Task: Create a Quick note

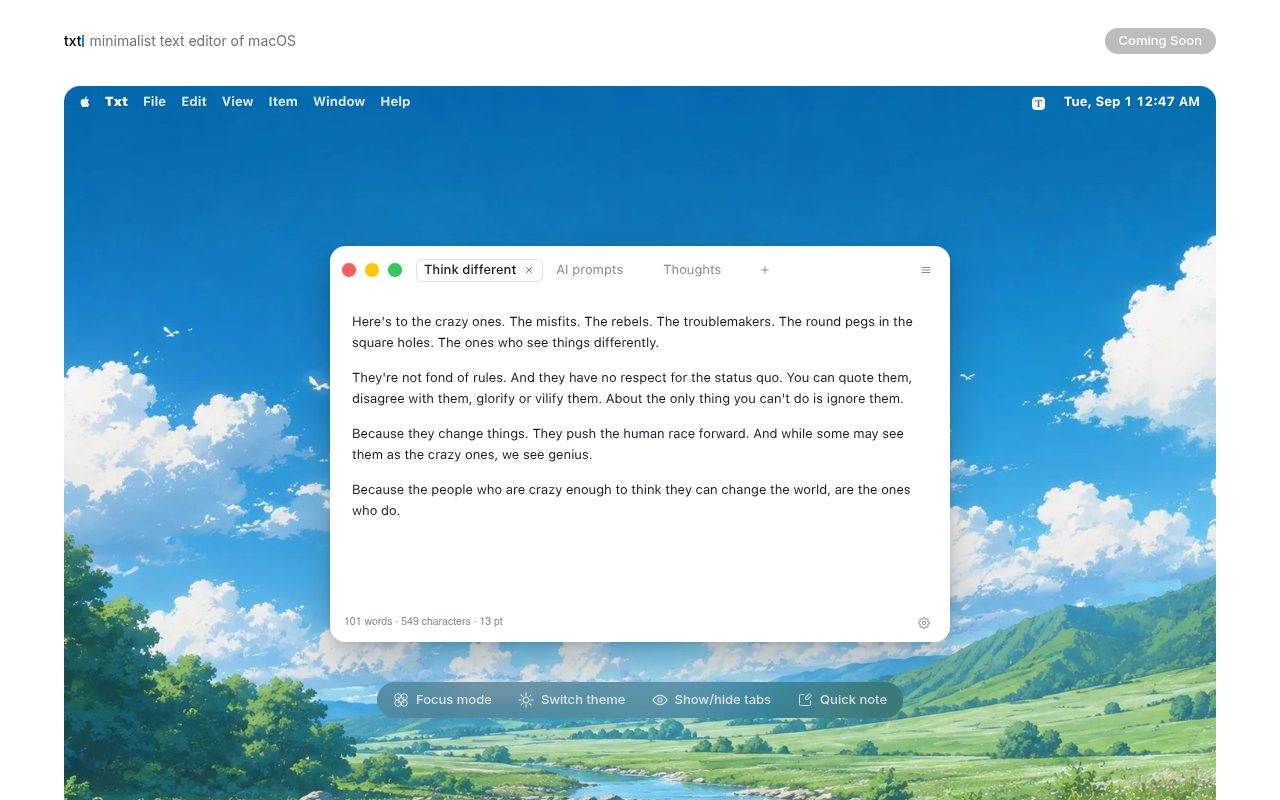Action: coord(843,700)
